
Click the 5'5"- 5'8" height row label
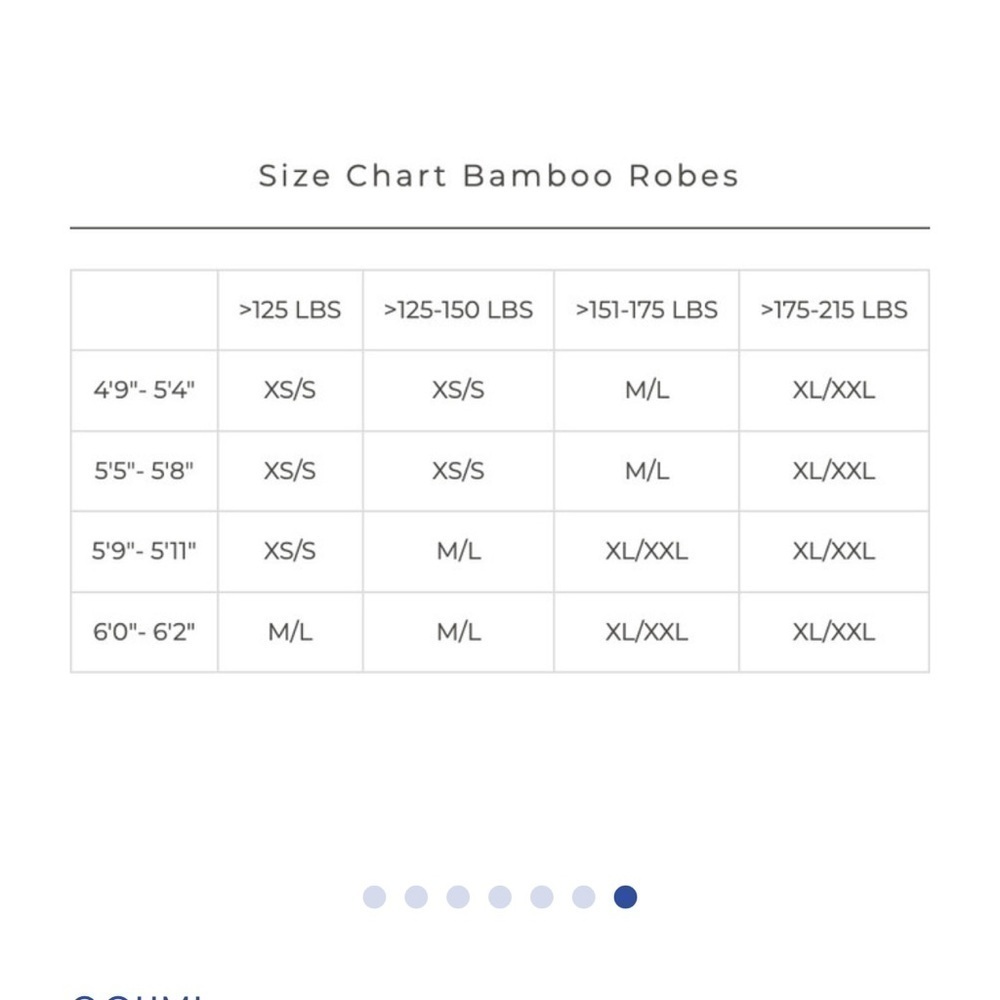coord(144,471)
